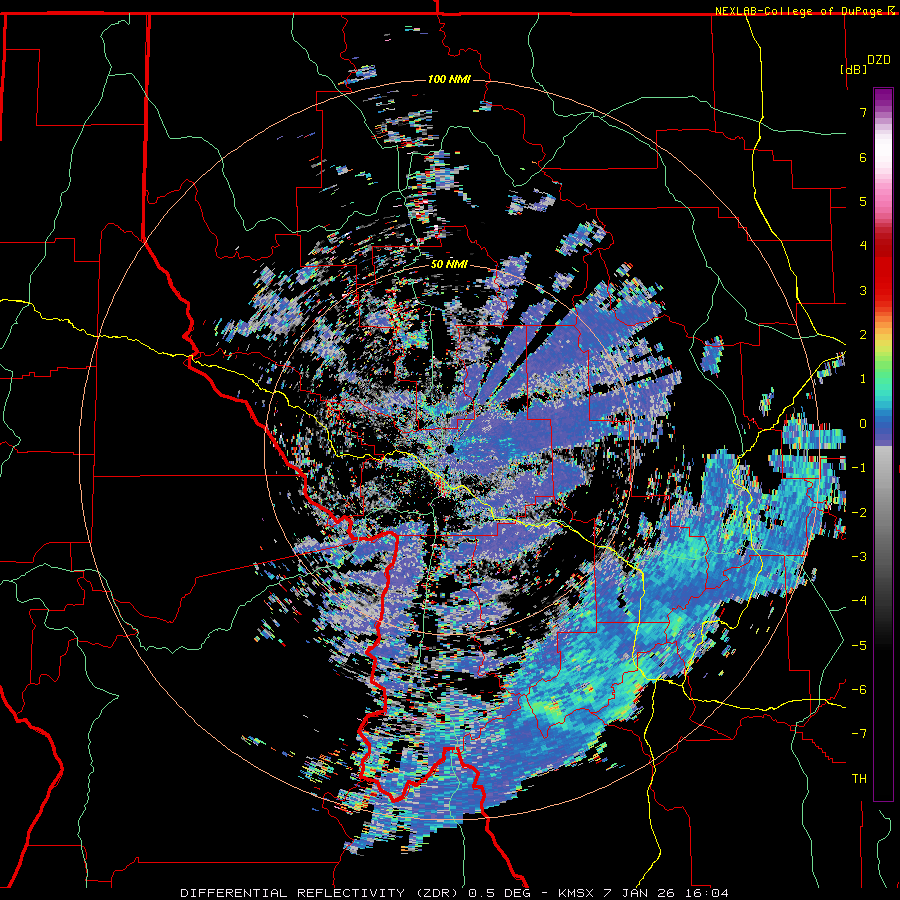Click the -2 value on the color scale

859,513
